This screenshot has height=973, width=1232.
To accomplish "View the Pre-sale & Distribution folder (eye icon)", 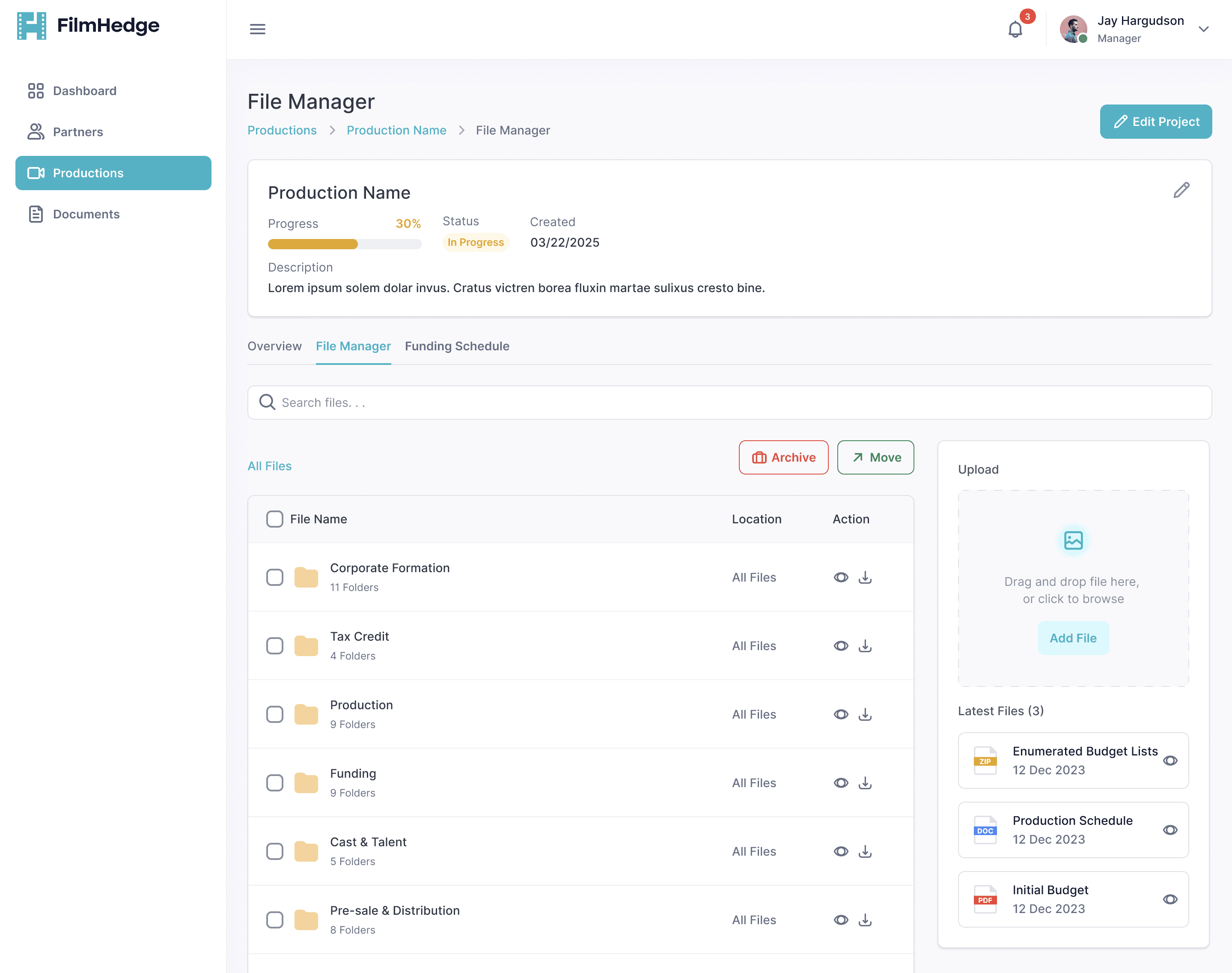I will (841, 919).
